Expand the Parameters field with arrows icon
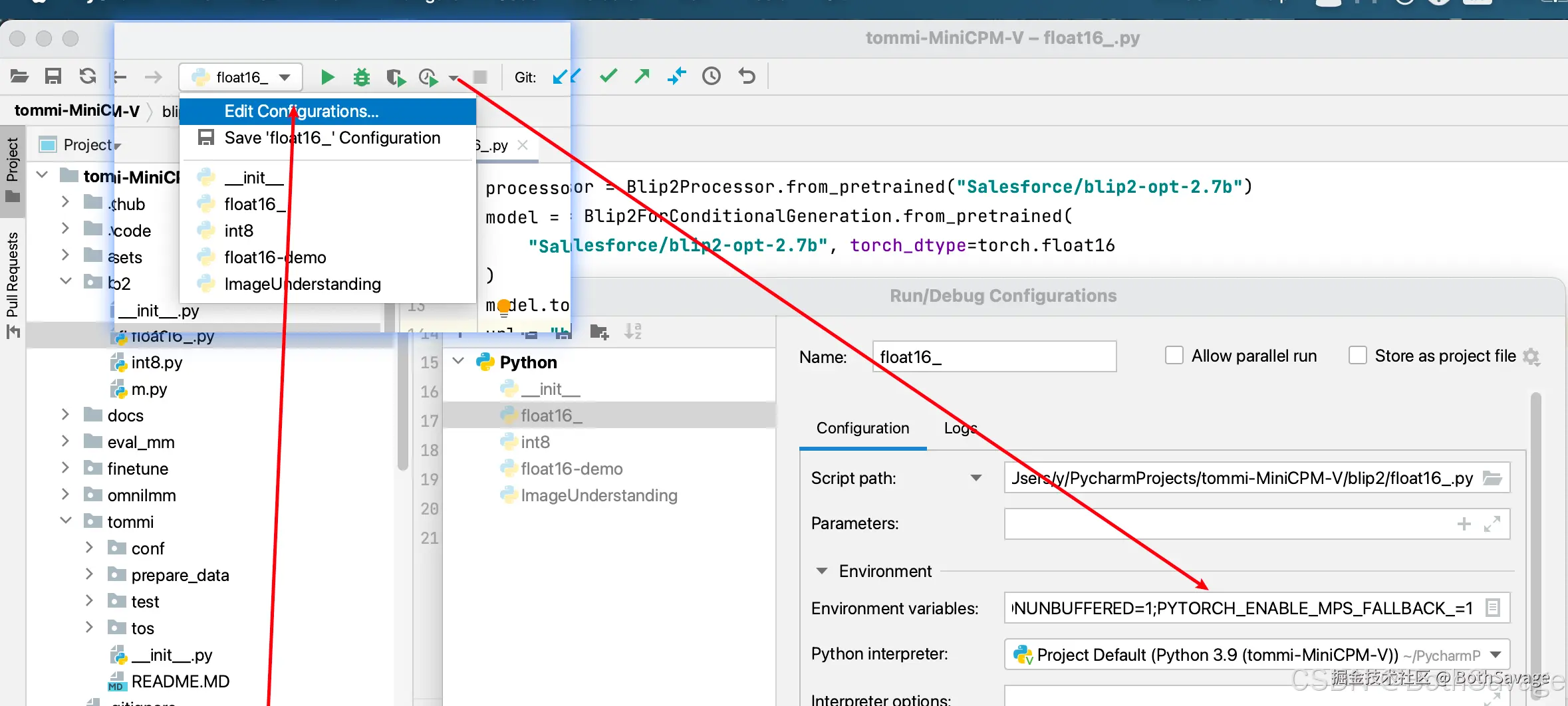Image resolution: width=1568 pixels, height=706 pixels. (1492, 524)
